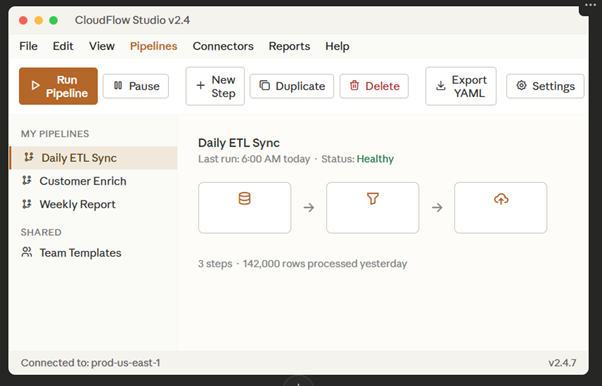This screenshot has width=602, height=386.
Task: Click '142,000 rows processed yesterday' text
Action: 325,263
